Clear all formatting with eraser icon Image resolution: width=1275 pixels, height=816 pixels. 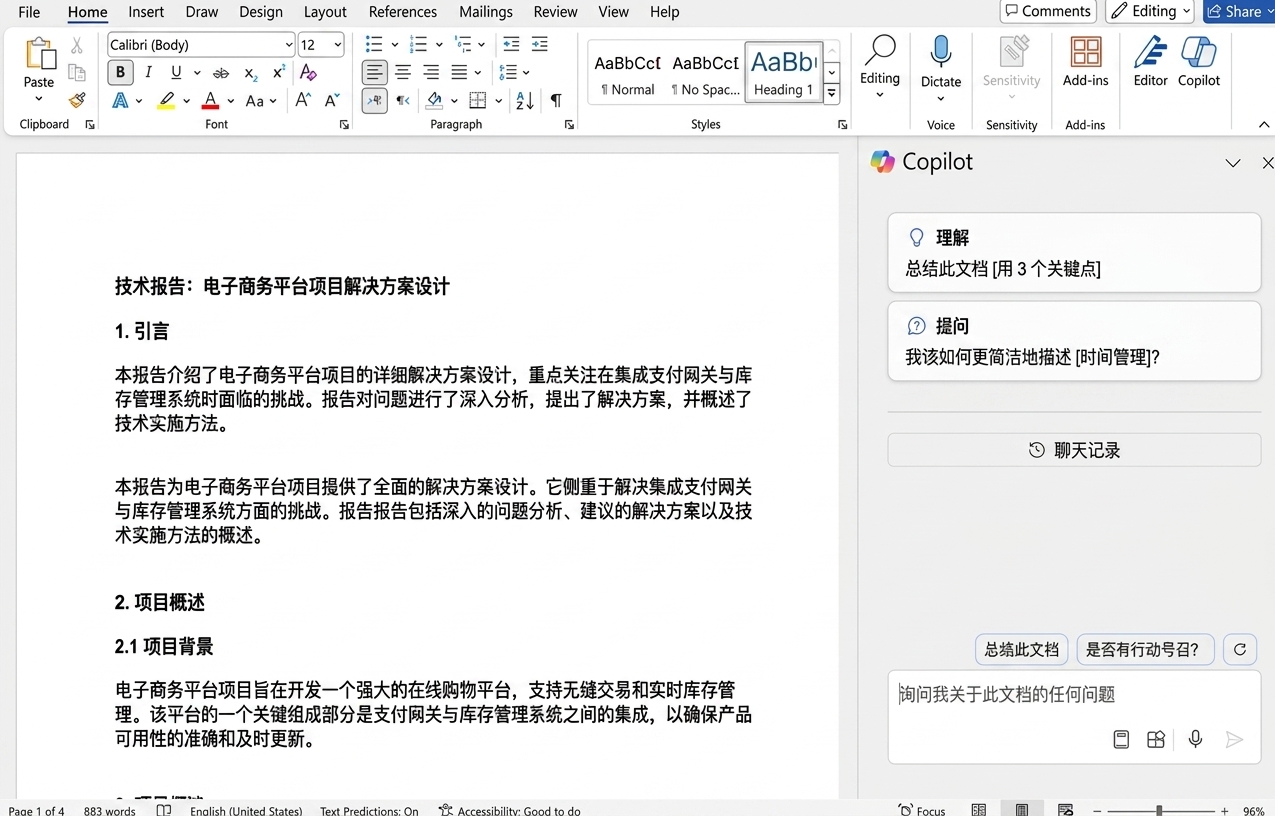pos(308,72)
